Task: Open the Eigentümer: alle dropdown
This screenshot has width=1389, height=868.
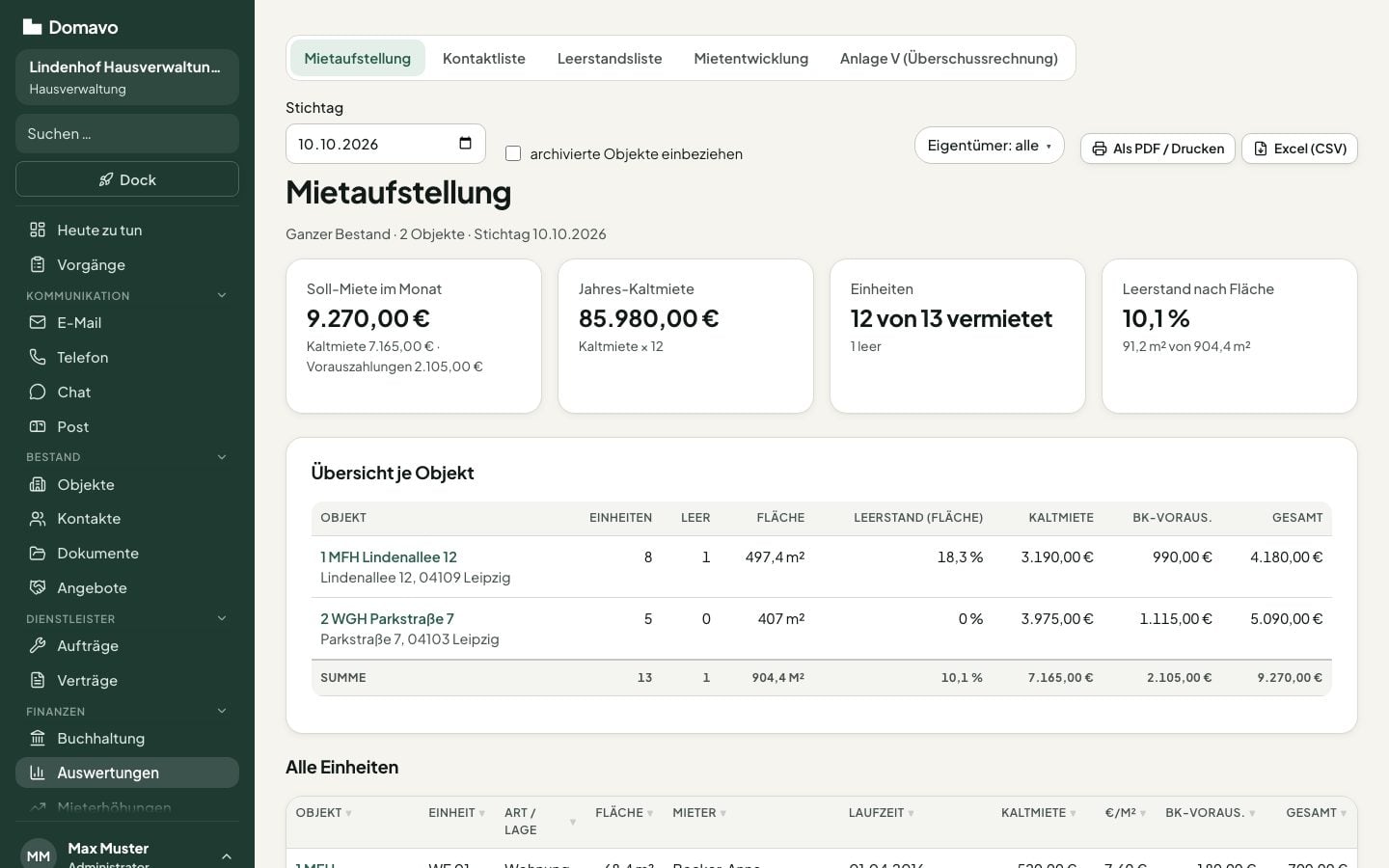Action: point(989,146)
